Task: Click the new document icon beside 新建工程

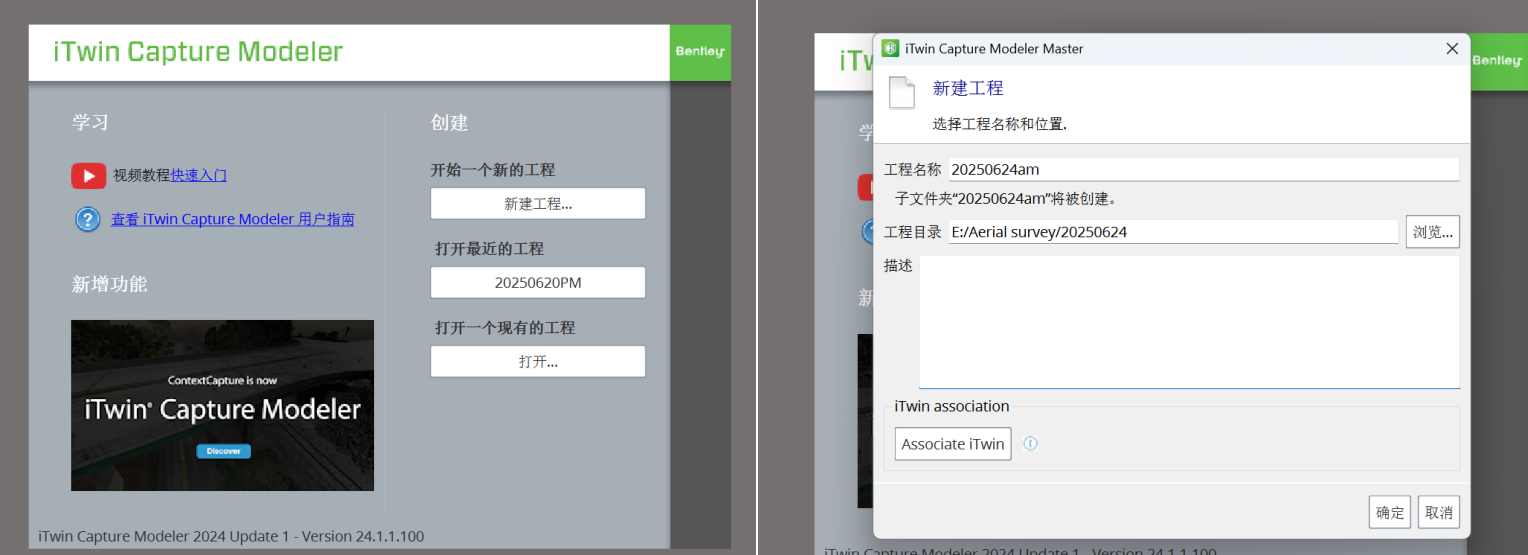Action: [x=902, y=92]
